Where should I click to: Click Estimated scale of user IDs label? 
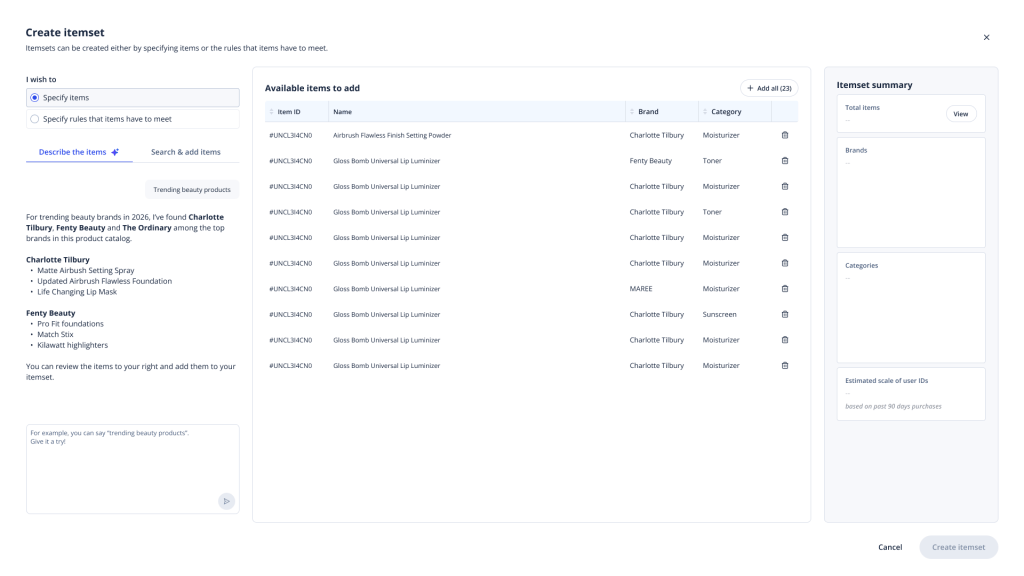pos(886,381)
